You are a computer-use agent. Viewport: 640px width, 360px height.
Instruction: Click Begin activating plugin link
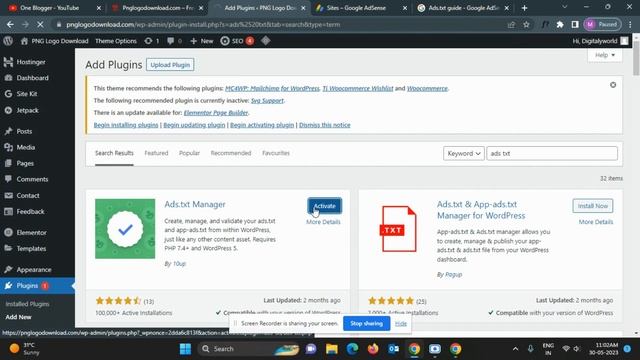(262, 125)
